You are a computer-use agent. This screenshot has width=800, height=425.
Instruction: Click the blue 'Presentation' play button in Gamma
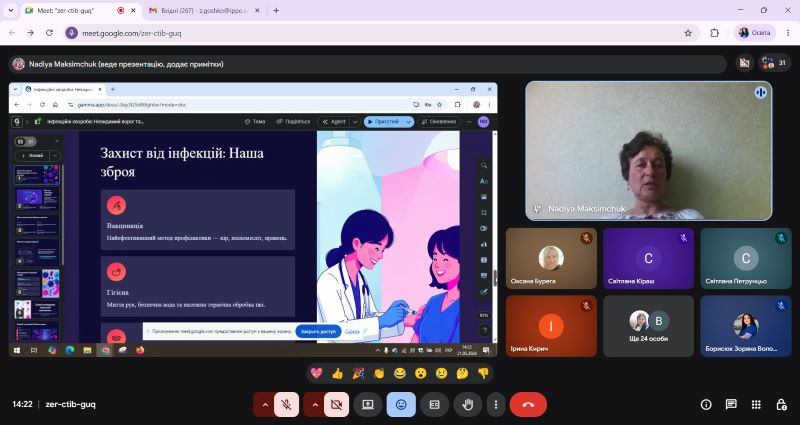383,122
